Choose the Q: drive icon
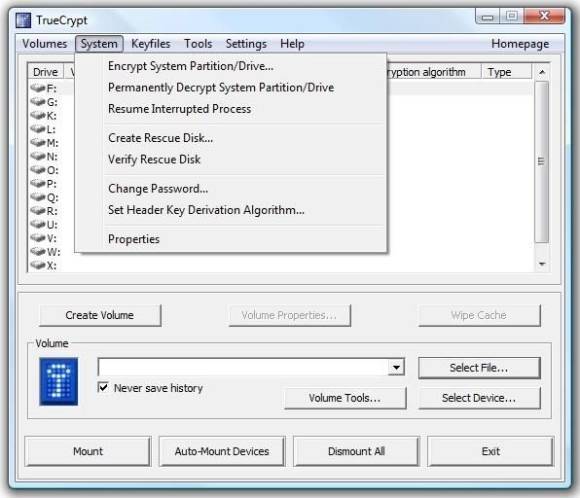Screen dimensions: 580x498 click(37, 197)
